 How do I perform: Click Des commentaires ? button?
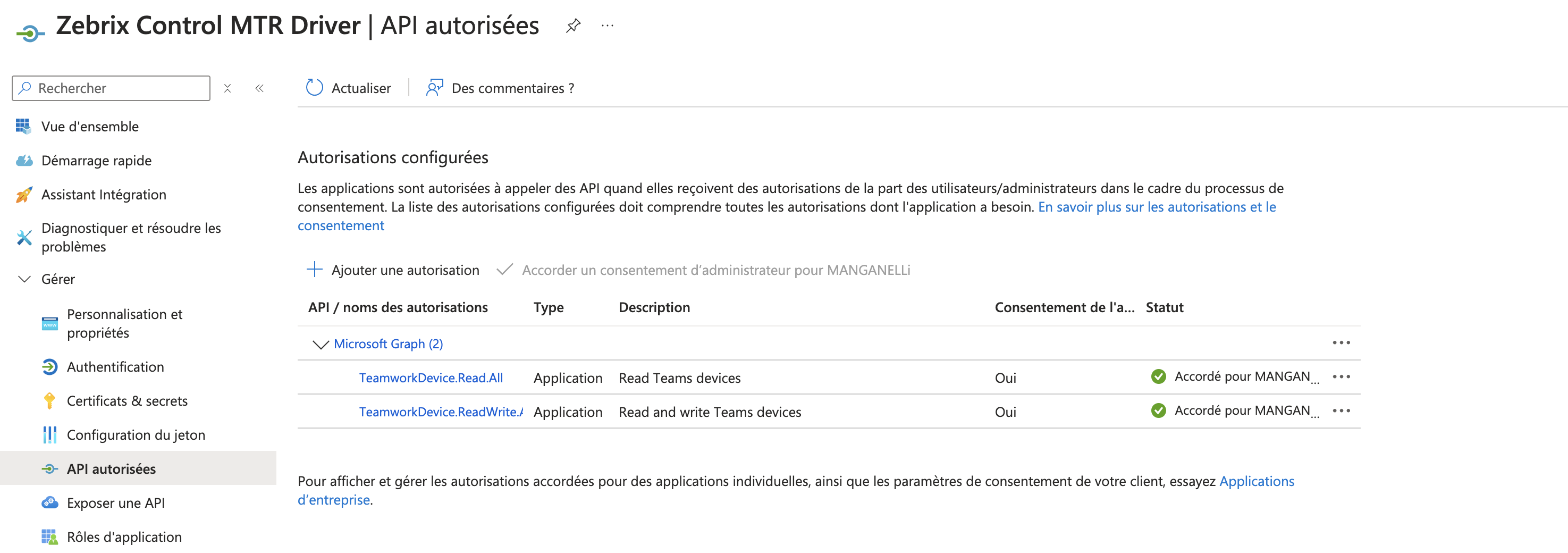pyautogui.click(x=500, y=88)
